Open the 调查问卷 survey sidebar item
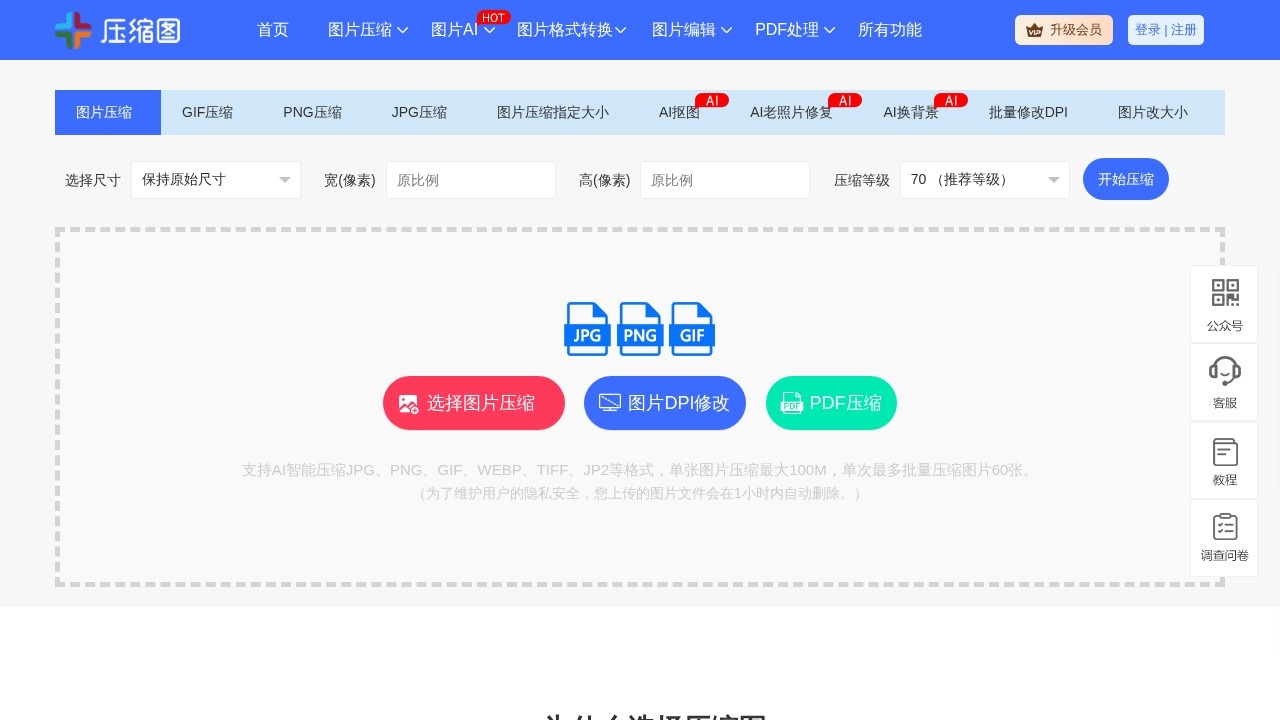The image size is (1280, 720). point(1224,537)
